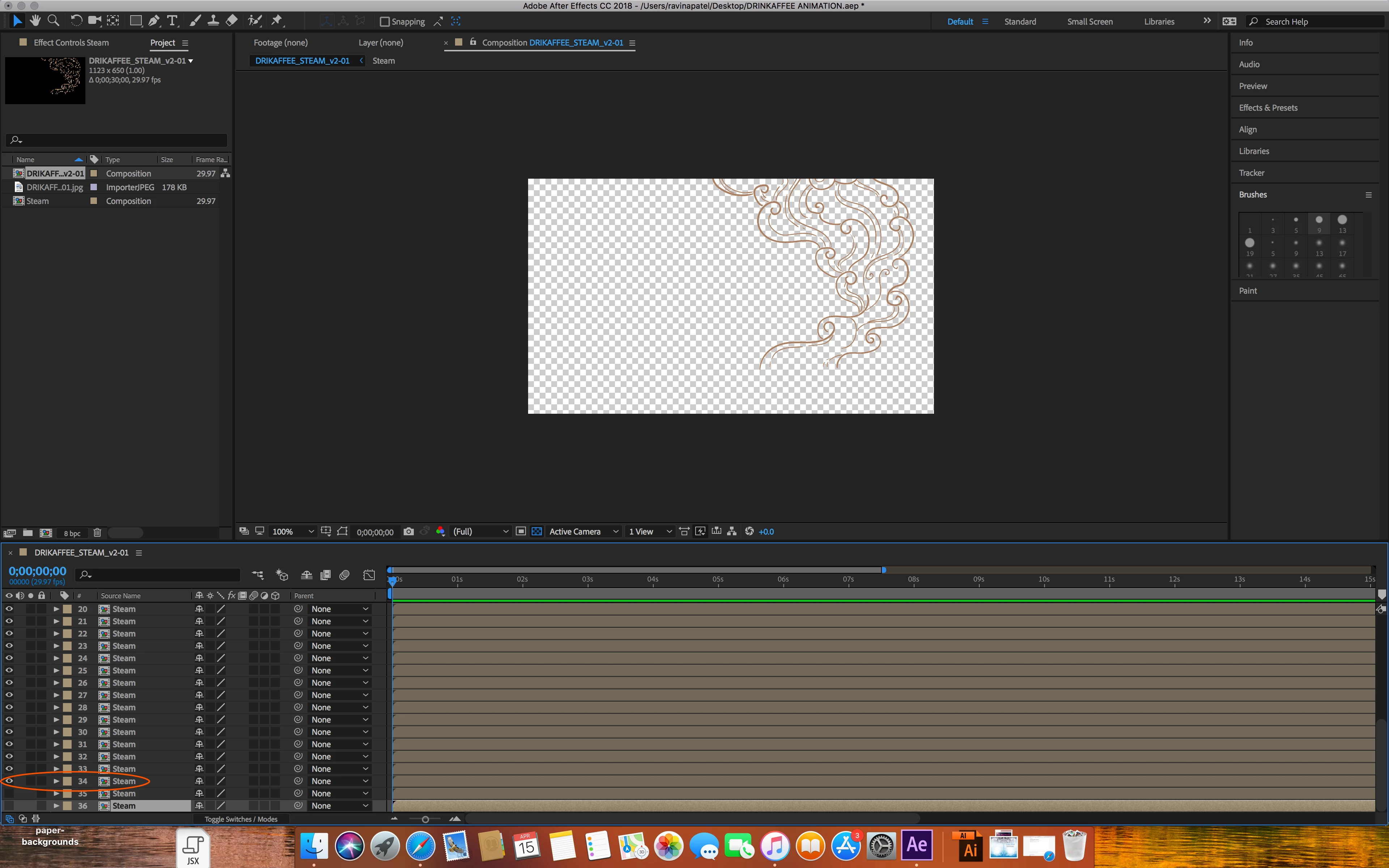This screenshot has height=868, width=1389.
Task: Enable the Snapping checkbox
Action: point(385,22)
